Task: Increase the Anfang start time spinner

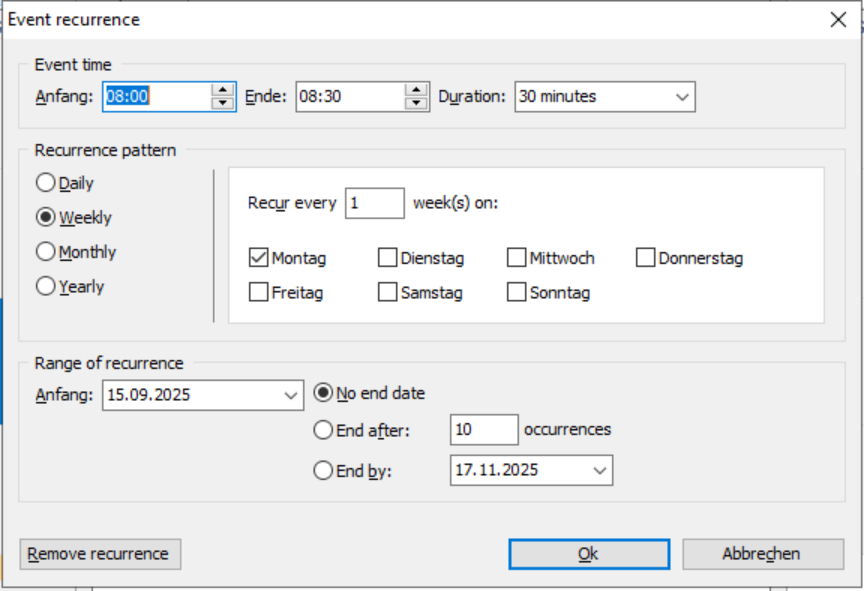Action: coord(223,90)
